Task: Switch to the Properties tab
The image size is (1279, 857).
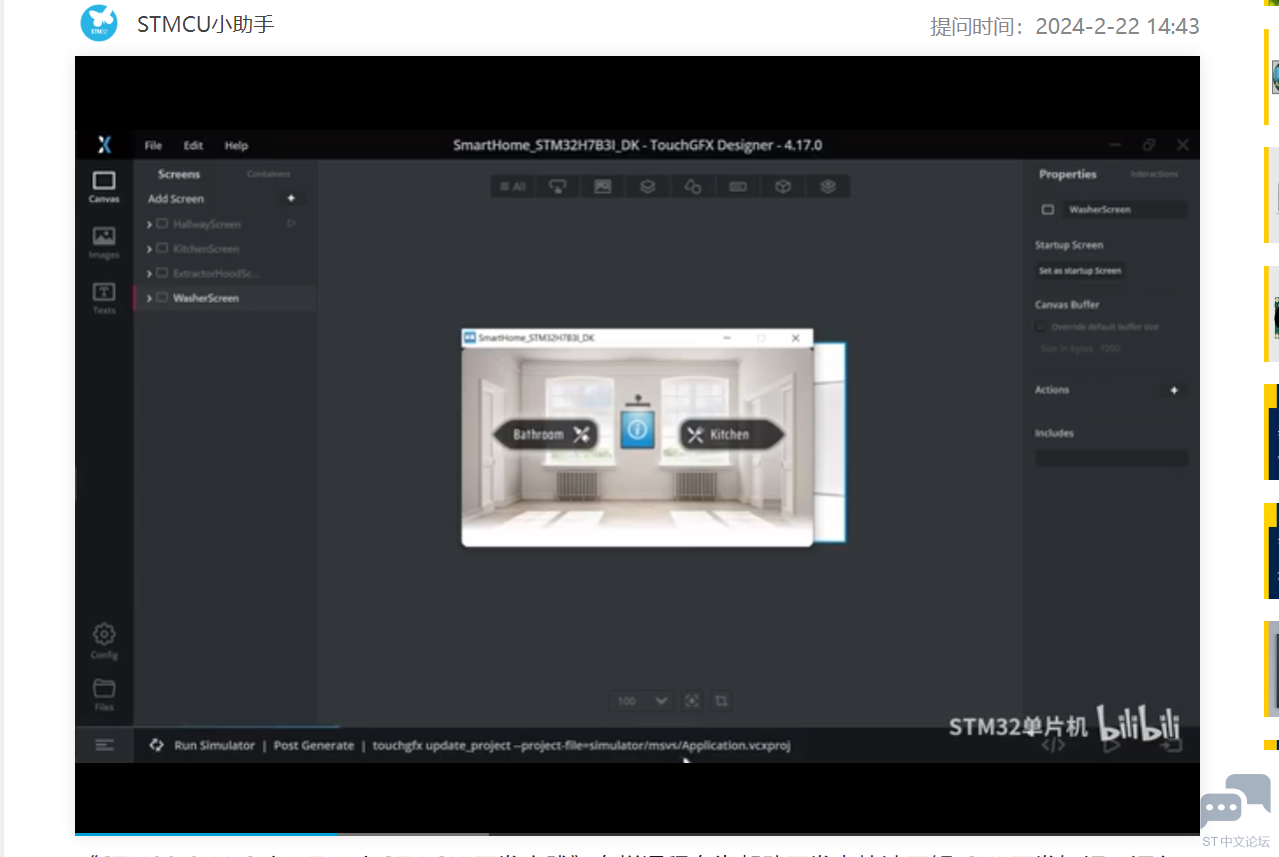Action: coord(1067,174)
